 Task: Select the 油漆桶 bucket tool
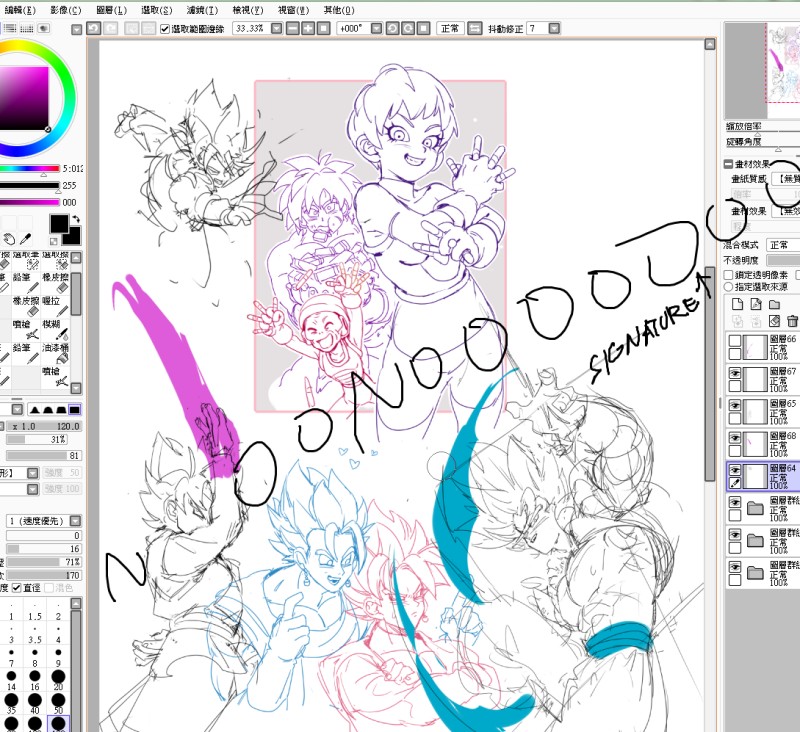[55, 353]
